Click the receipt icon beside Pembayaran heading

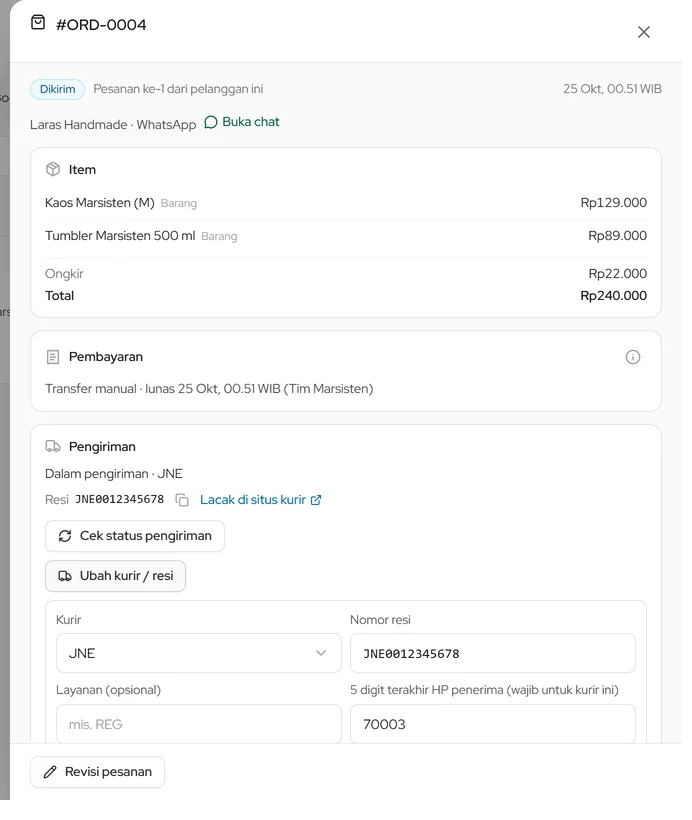[53, 357]
